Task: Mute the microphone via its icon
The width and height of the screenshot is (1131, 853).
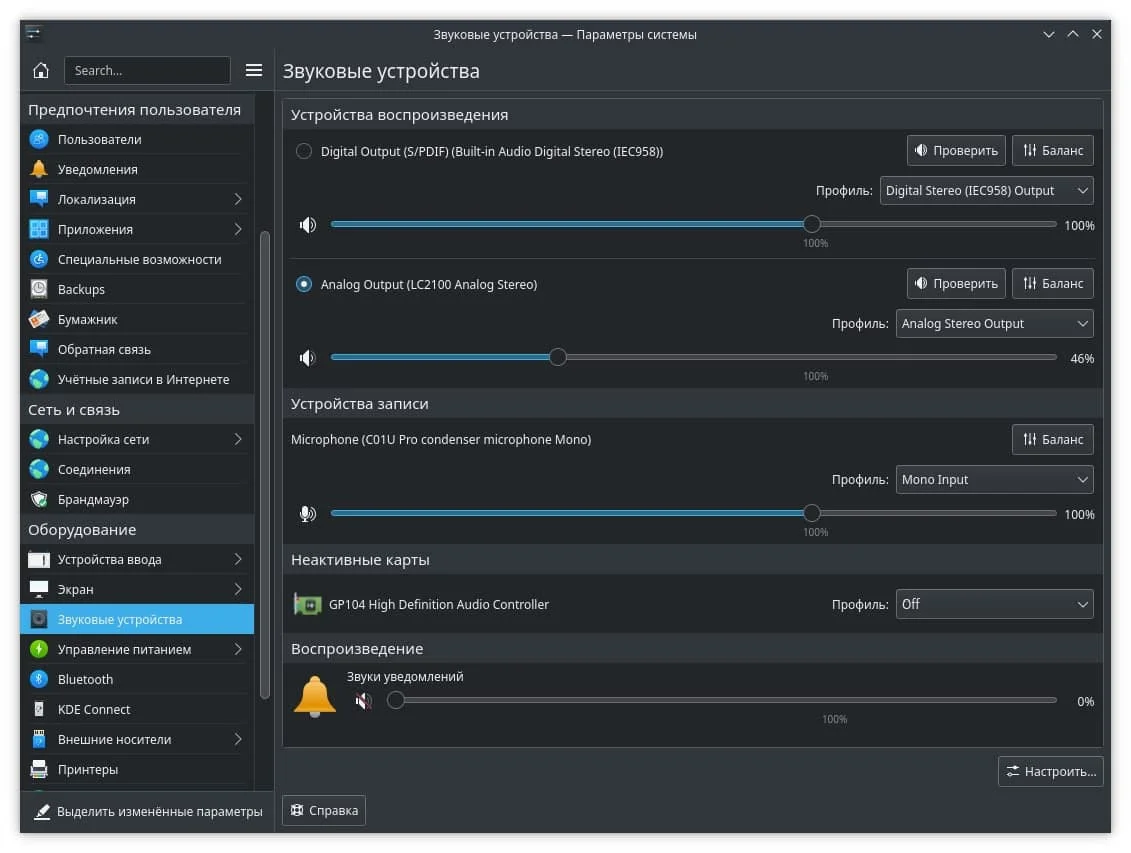Action: tap(308, 514)
